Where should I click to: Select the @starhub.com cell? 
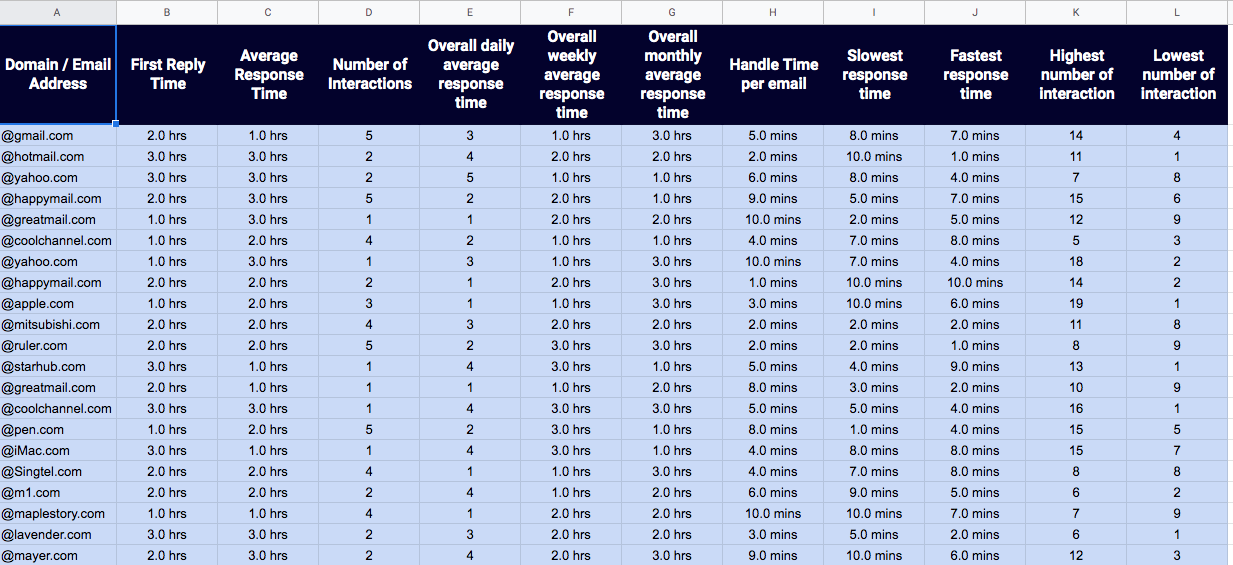[58, 366]
